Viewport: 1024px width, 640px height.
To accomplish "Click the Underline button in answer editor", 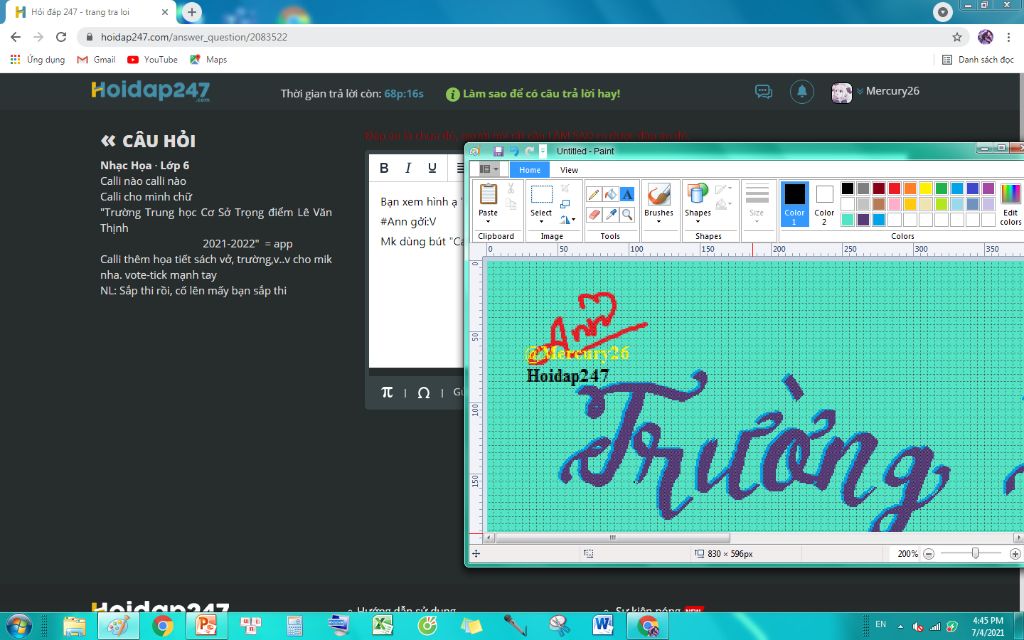I will pos(432,168).
